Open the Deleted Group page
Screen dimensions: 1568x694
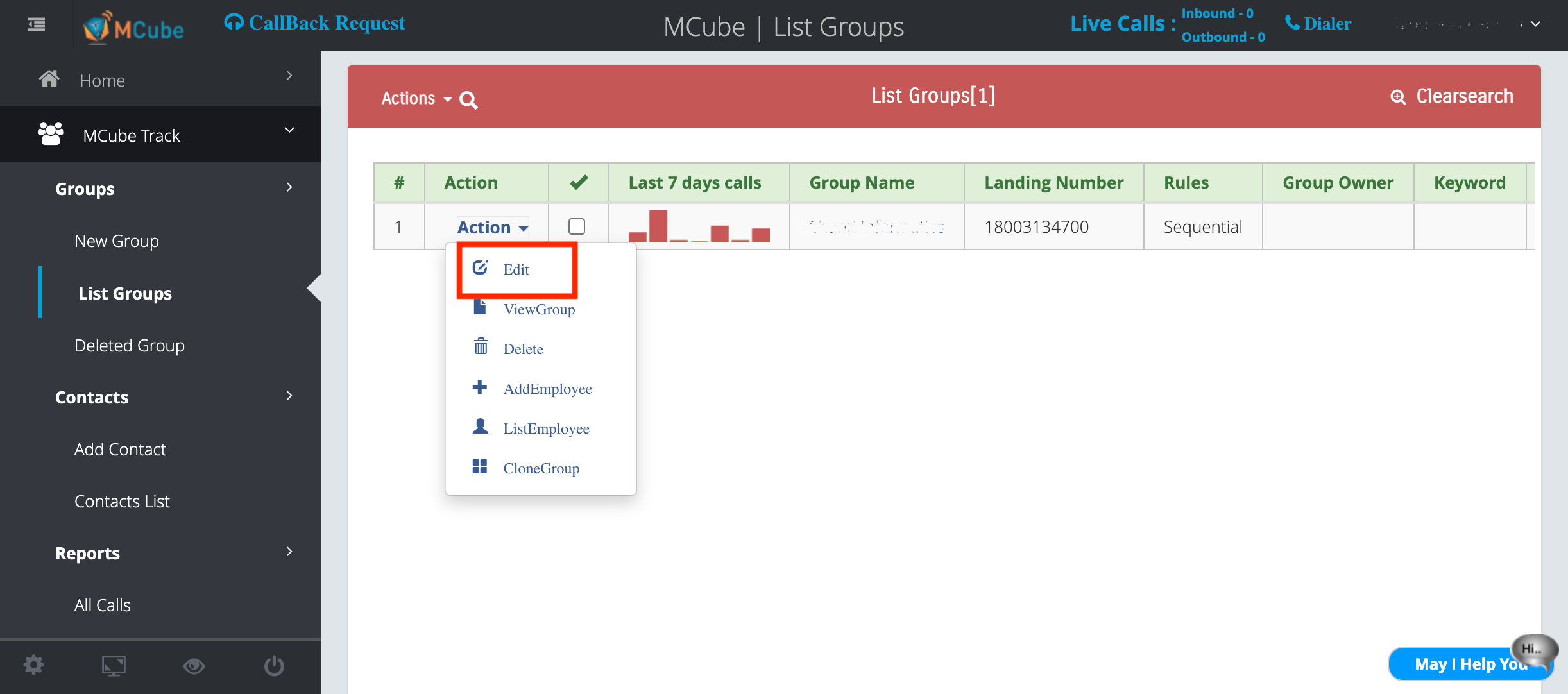[x=129, y=345]
